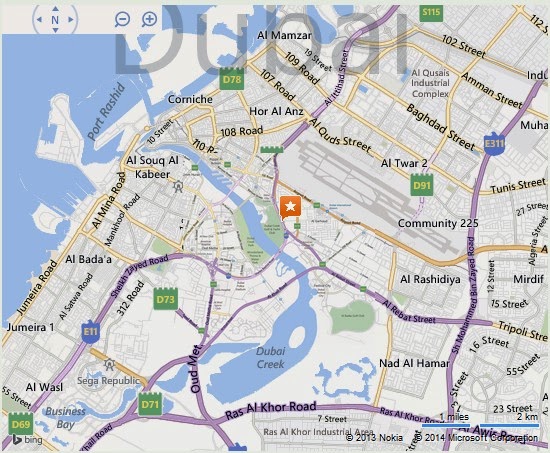Select the E311 highway shield
Viewport: 550px width, 453px height.
(x=494, y=144)
